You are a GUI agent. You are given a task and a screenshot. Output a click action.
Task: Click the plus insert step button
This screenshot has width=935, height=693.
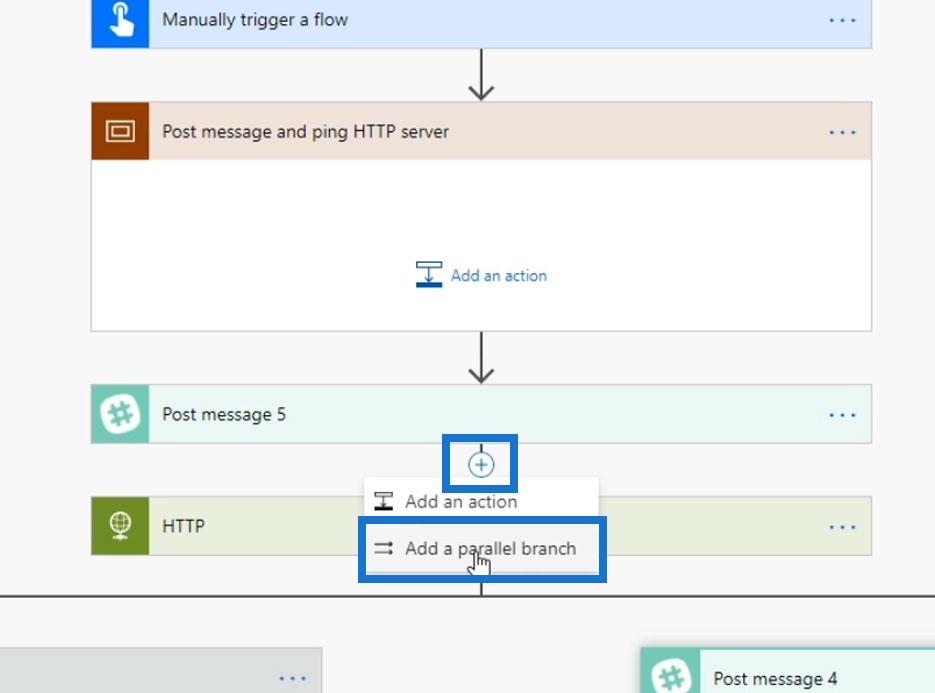[x=481, y=465]
